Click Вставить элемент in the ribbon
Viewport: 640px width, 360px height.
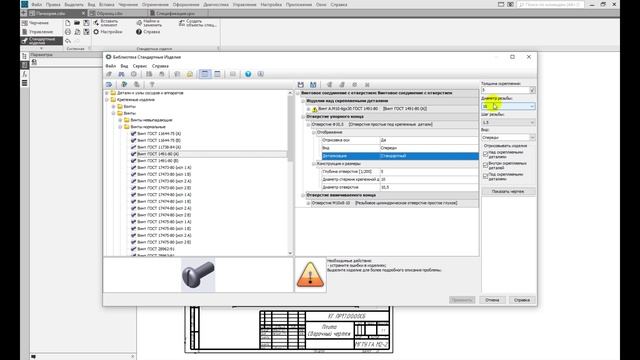[x=106, y=23]
